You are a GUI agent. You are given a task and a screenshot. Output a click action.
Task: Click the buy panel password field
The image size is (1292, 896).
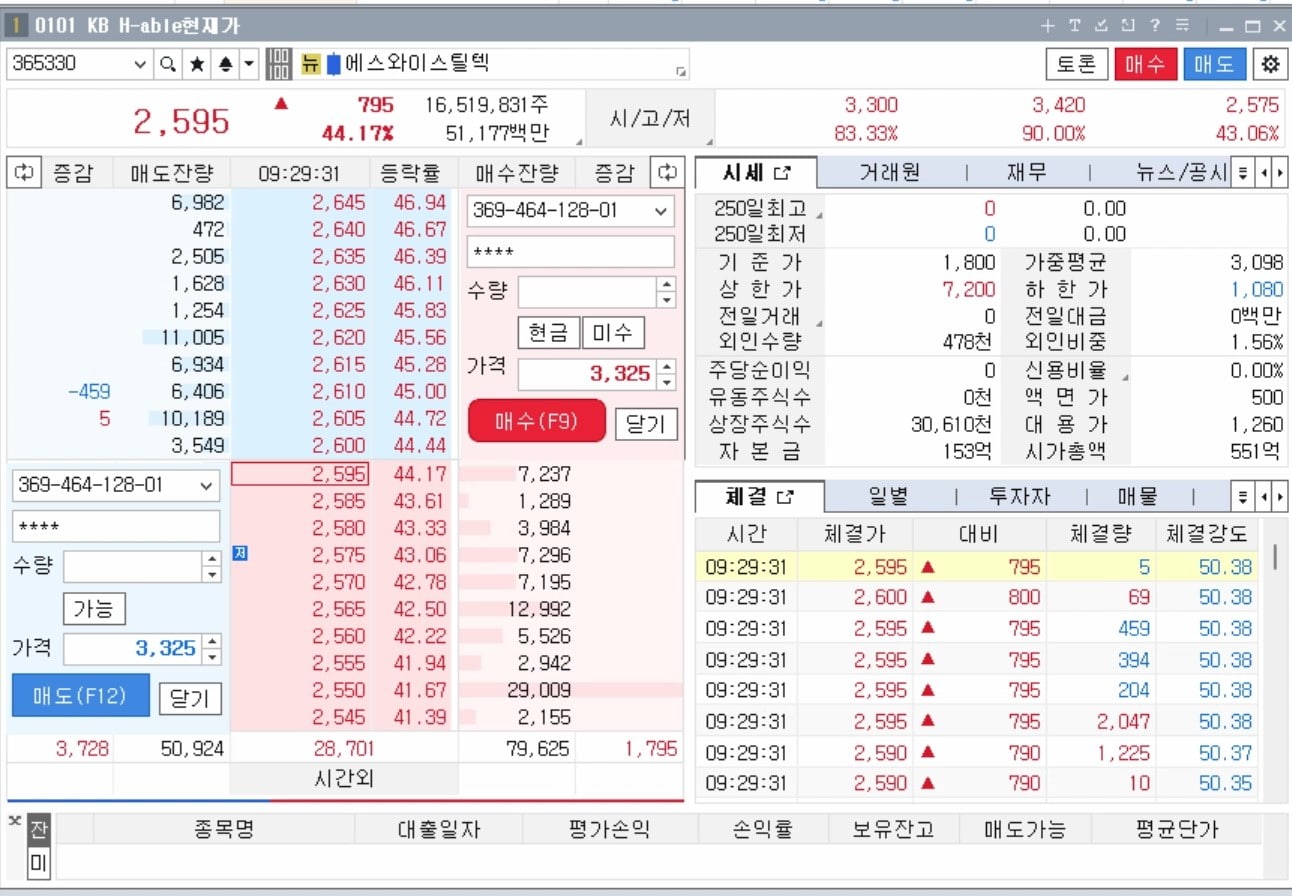(571, 252)
